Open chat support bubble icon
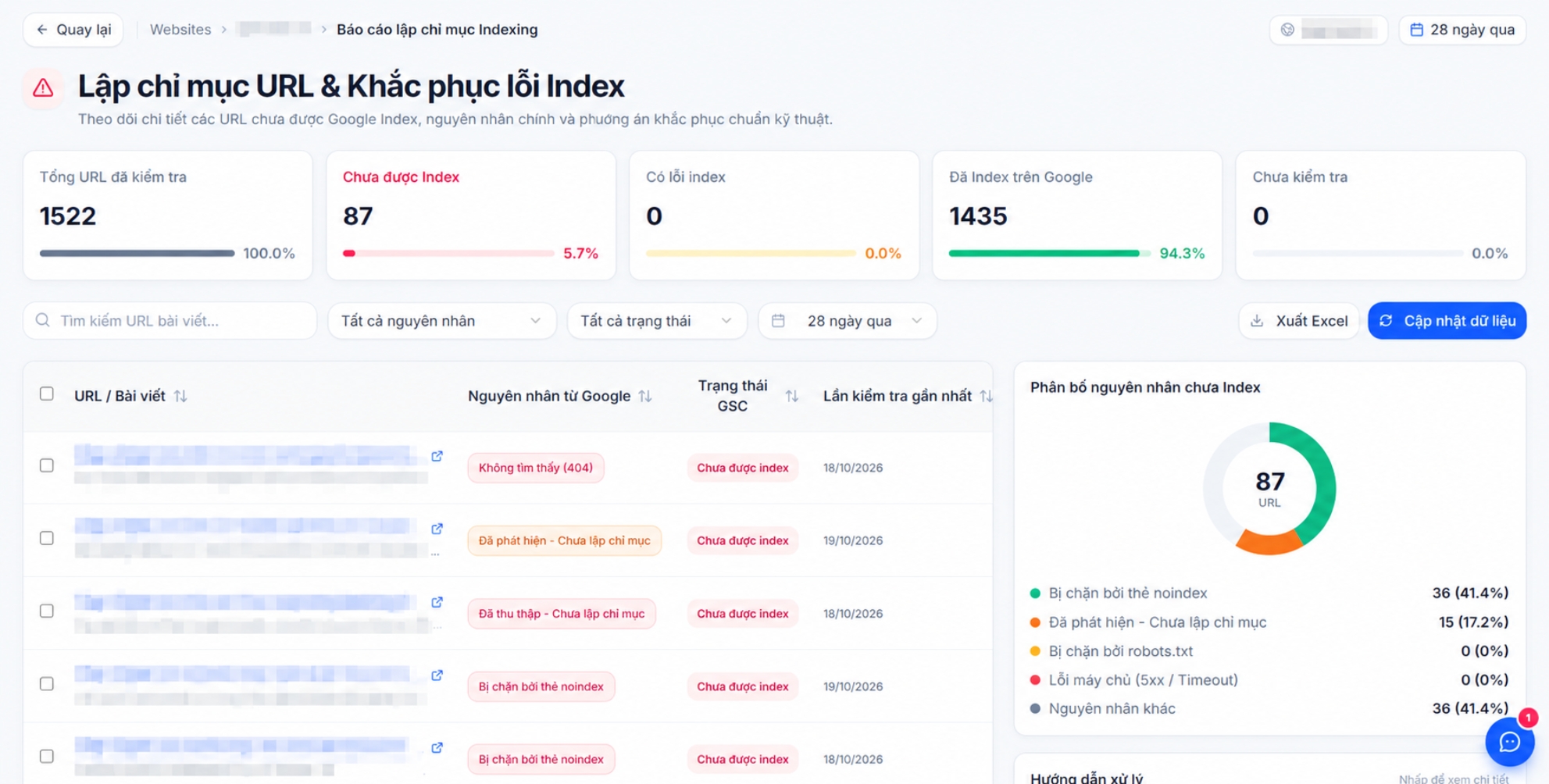This screenshot has height=784, width=1549. (x=1509, y=742)
